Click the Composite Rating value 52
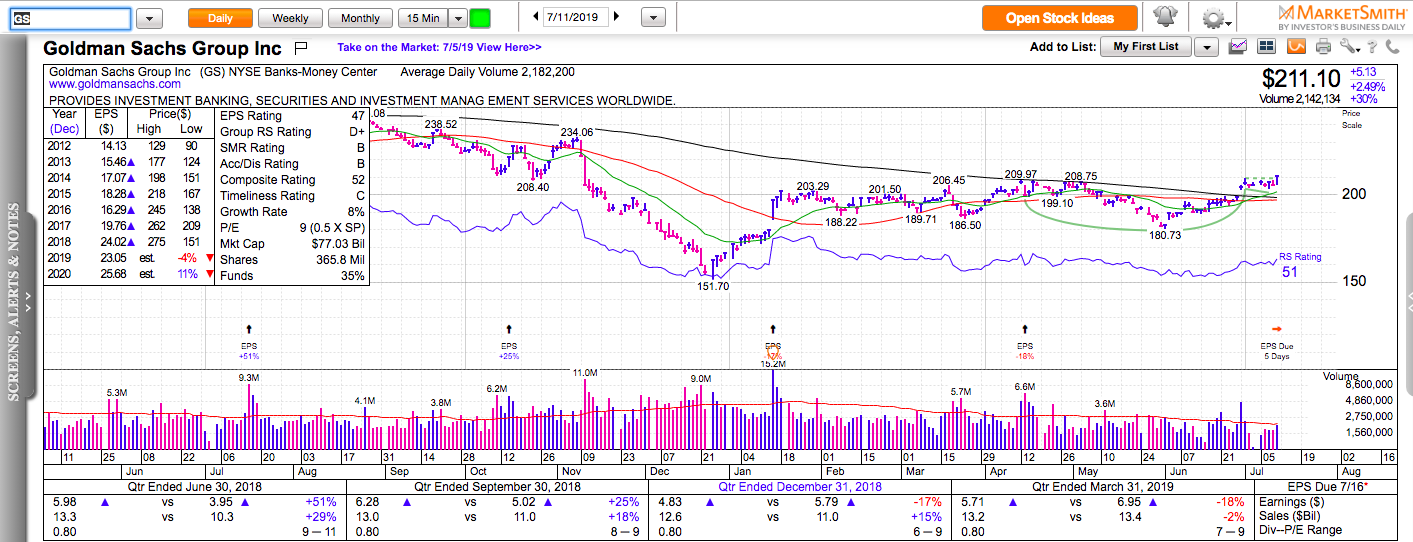The width and height of the screenshot is (1413, 542). coord(357,180)
